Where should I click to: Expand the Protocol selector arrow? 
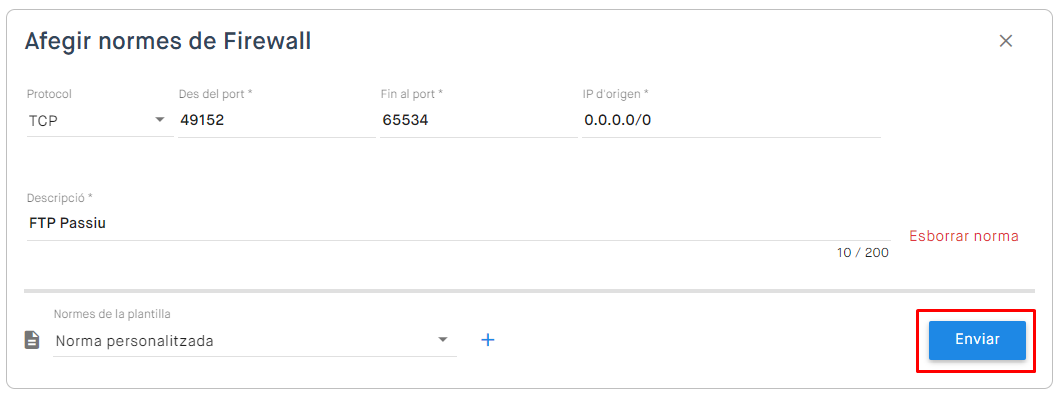coord(160,120)
